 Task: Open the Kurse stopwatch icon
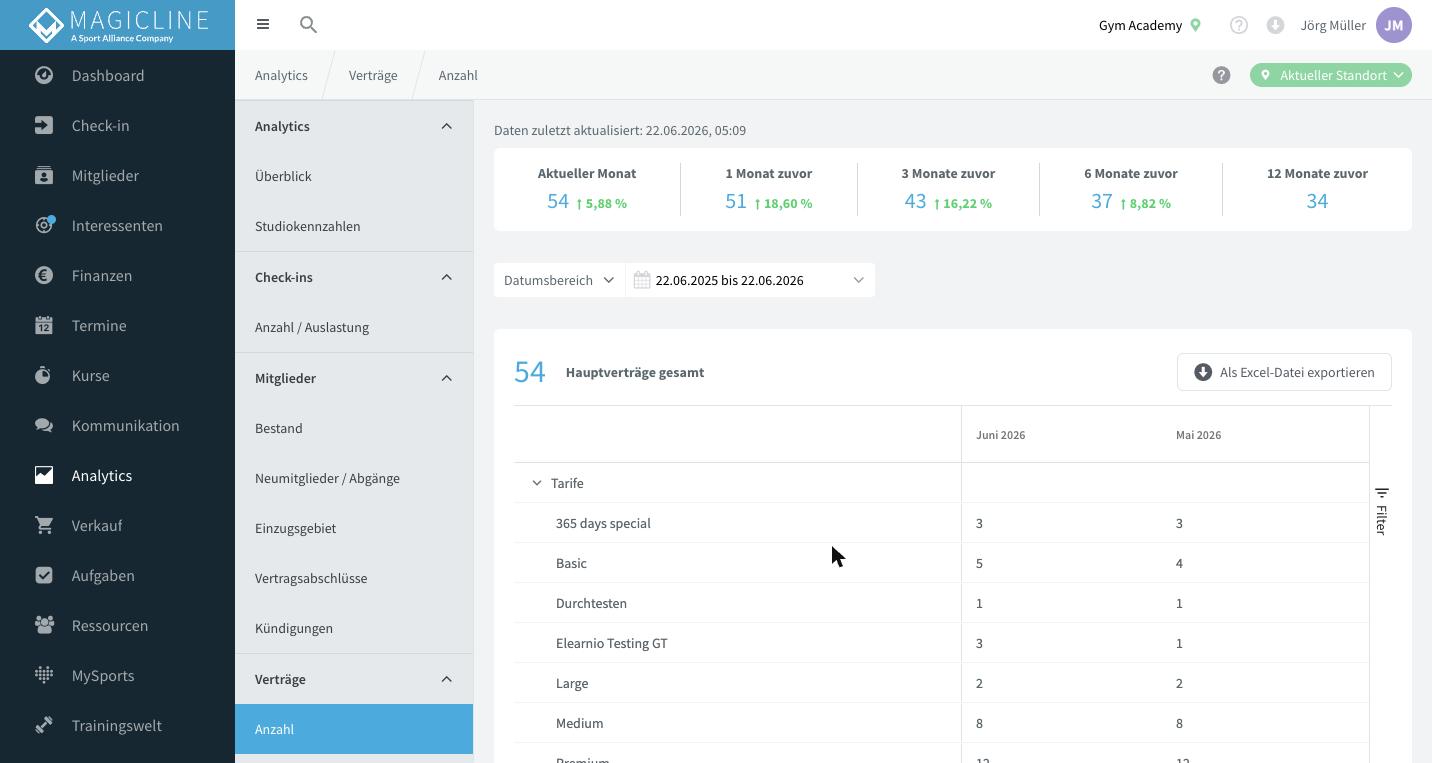point(44,375)
